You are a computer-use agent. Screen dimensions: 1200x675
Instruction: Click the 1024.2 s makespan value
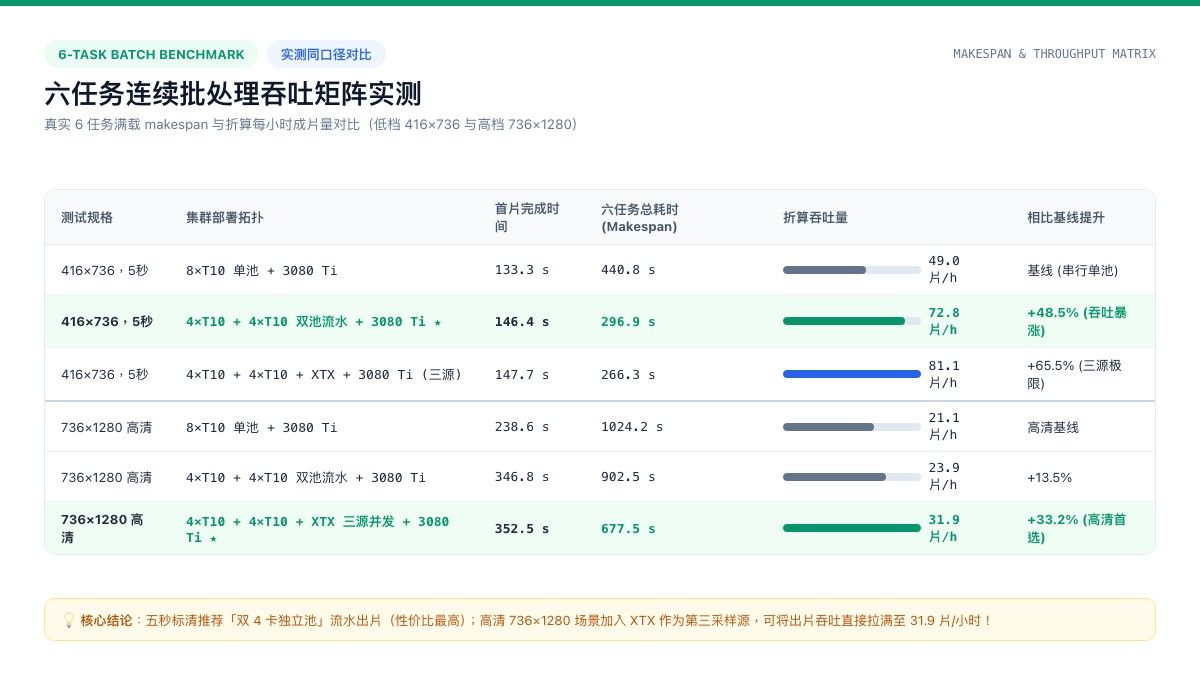coord(632,427)
